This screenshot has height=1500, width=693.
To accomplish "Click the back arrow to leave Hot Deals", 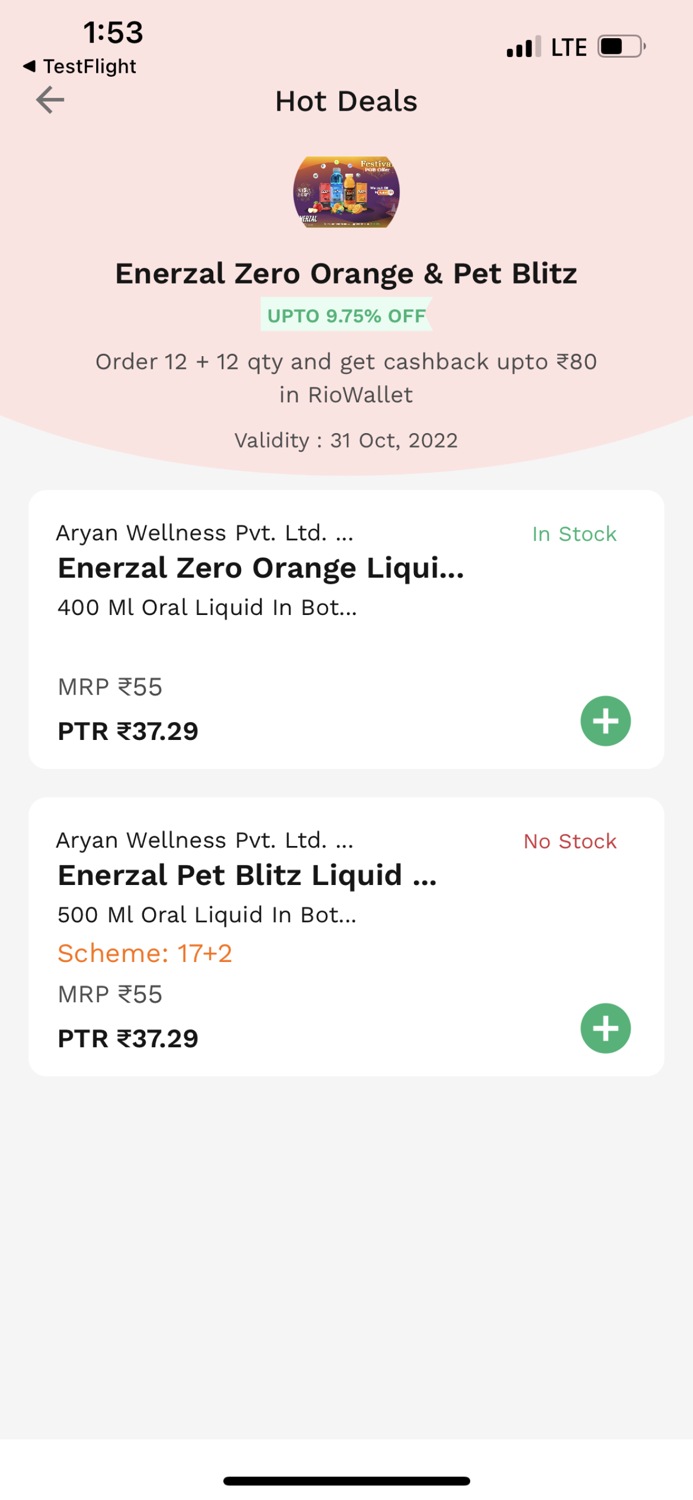I will point(49,100).
